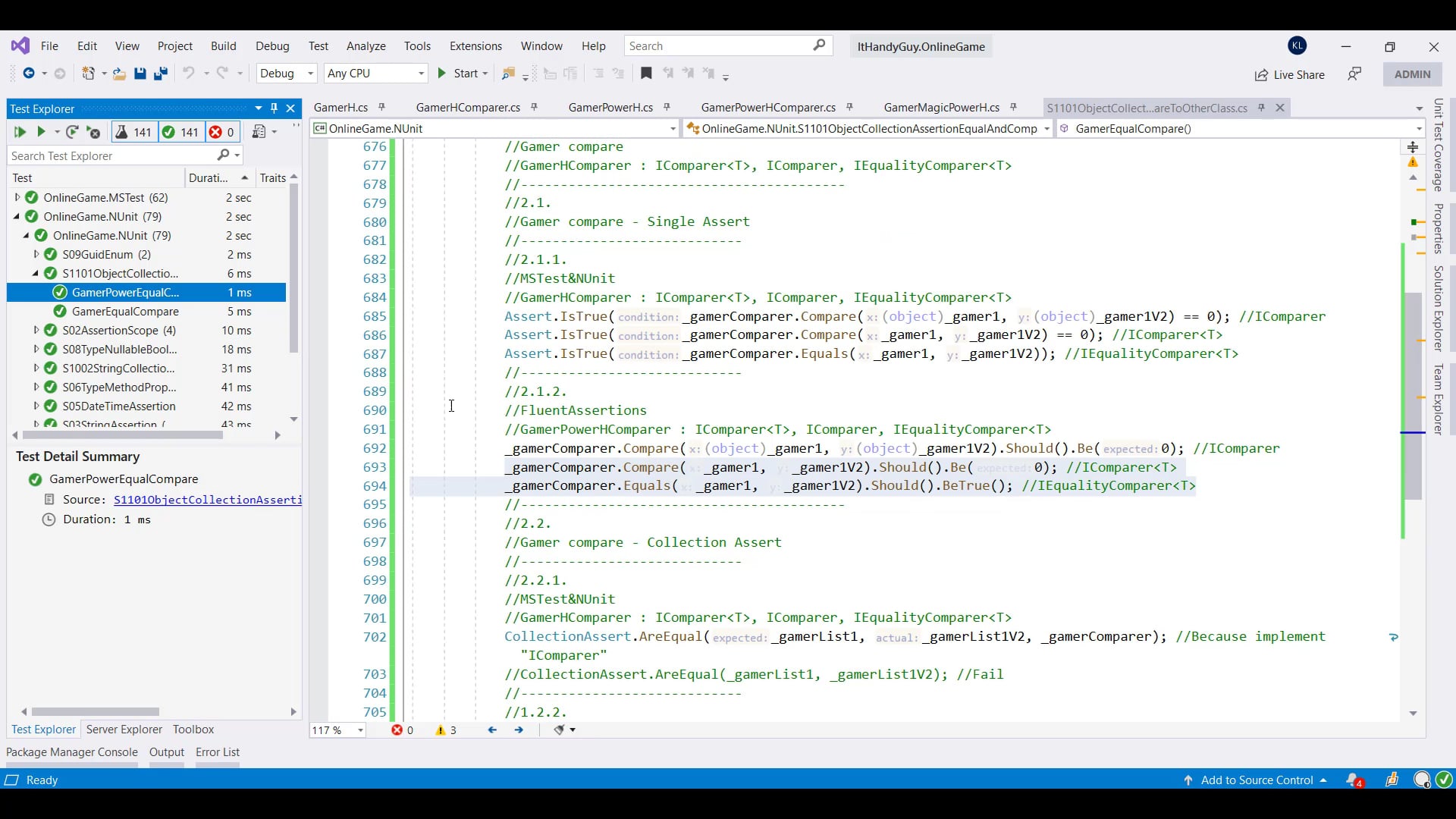
Task: Switch to the Server Explorer tab
Action: coord(124,730)
